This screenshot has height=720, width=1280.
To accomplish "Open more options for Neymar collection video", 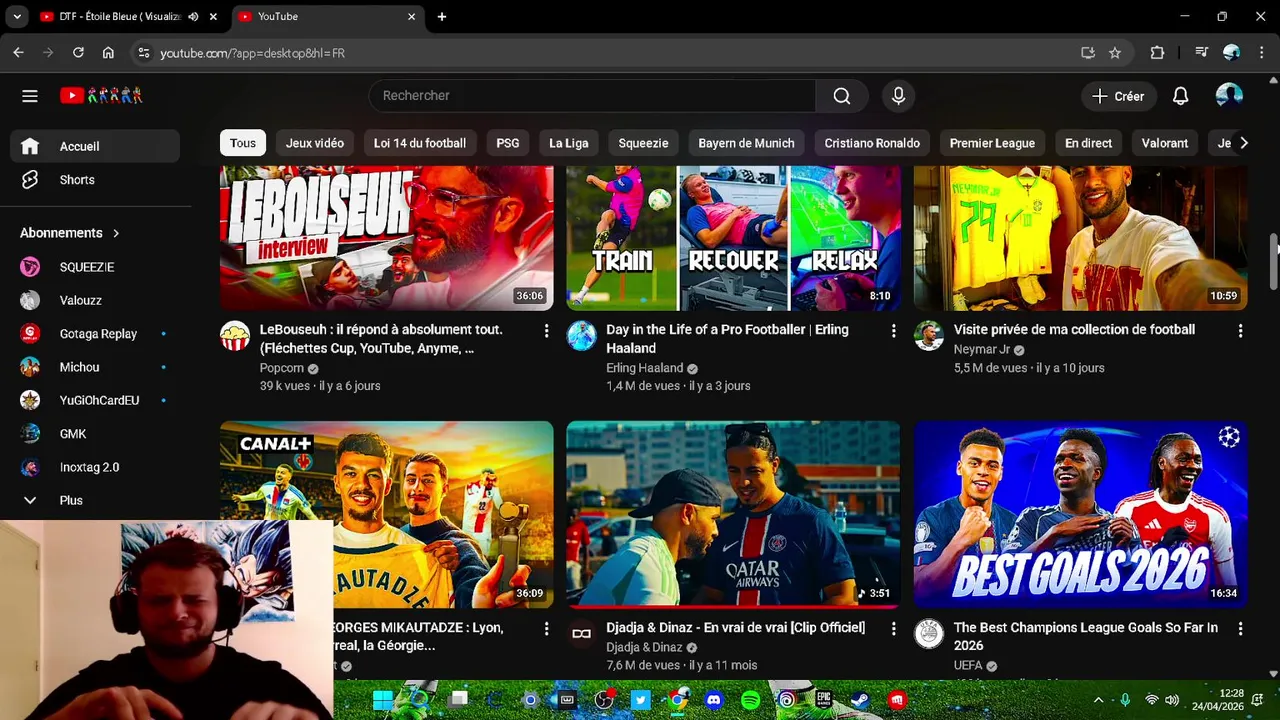I will pyautogui.click(x=1240, y=330).
